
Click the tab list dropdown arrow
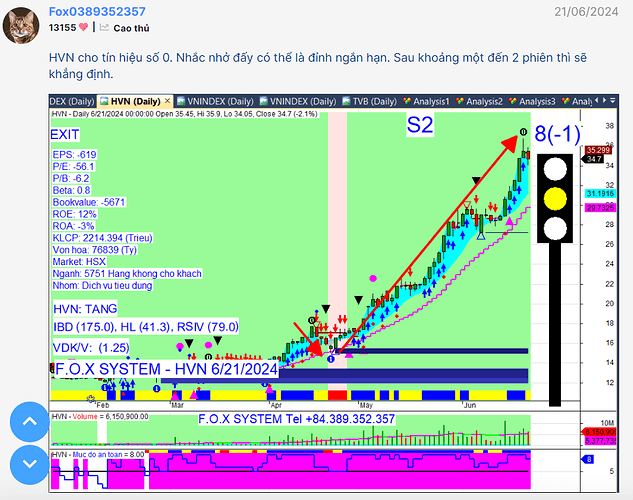click(x=613, y=100)
